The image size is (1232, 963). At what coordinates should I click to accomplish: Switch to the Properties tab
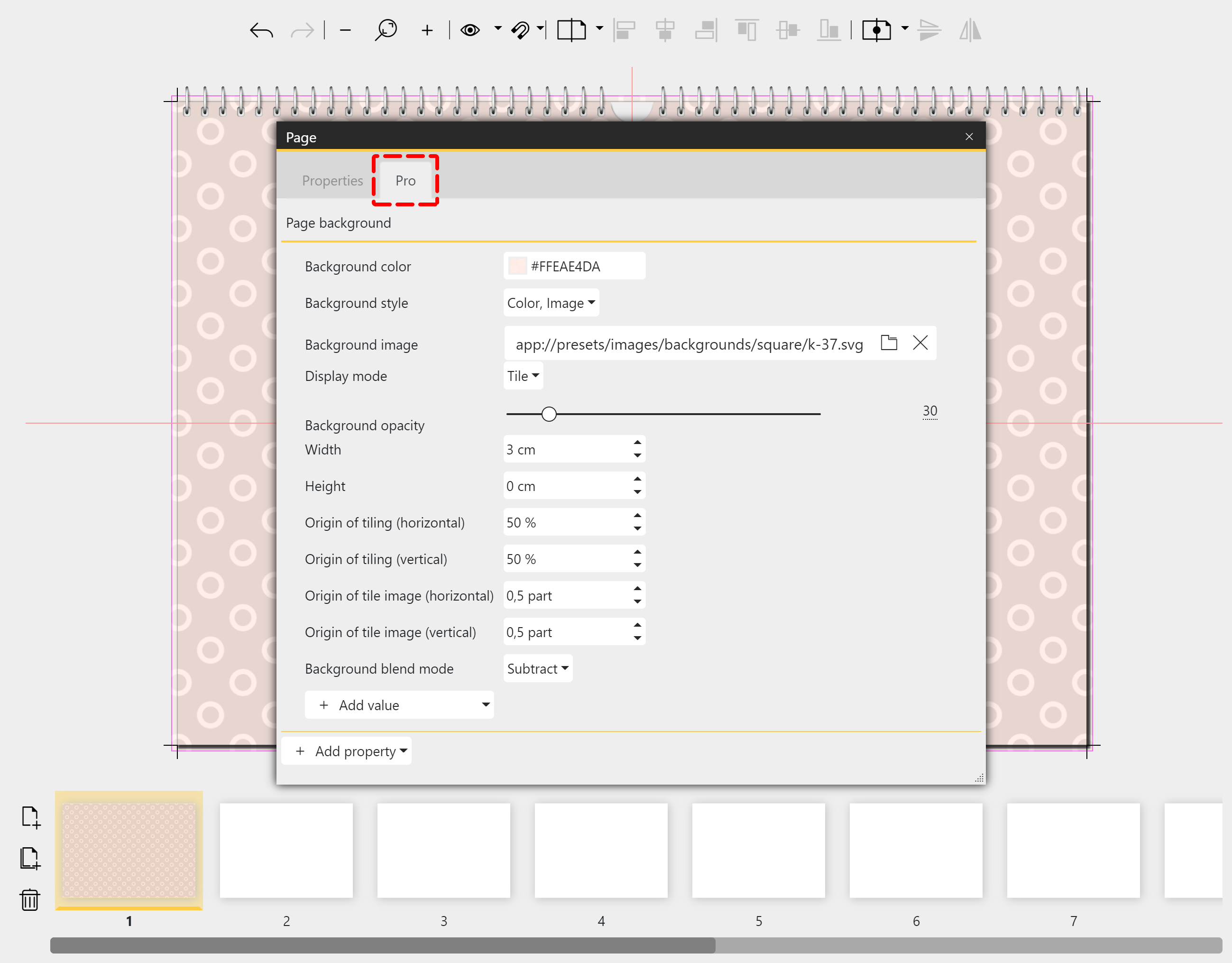pyautogui.click(x=332, y=181)
